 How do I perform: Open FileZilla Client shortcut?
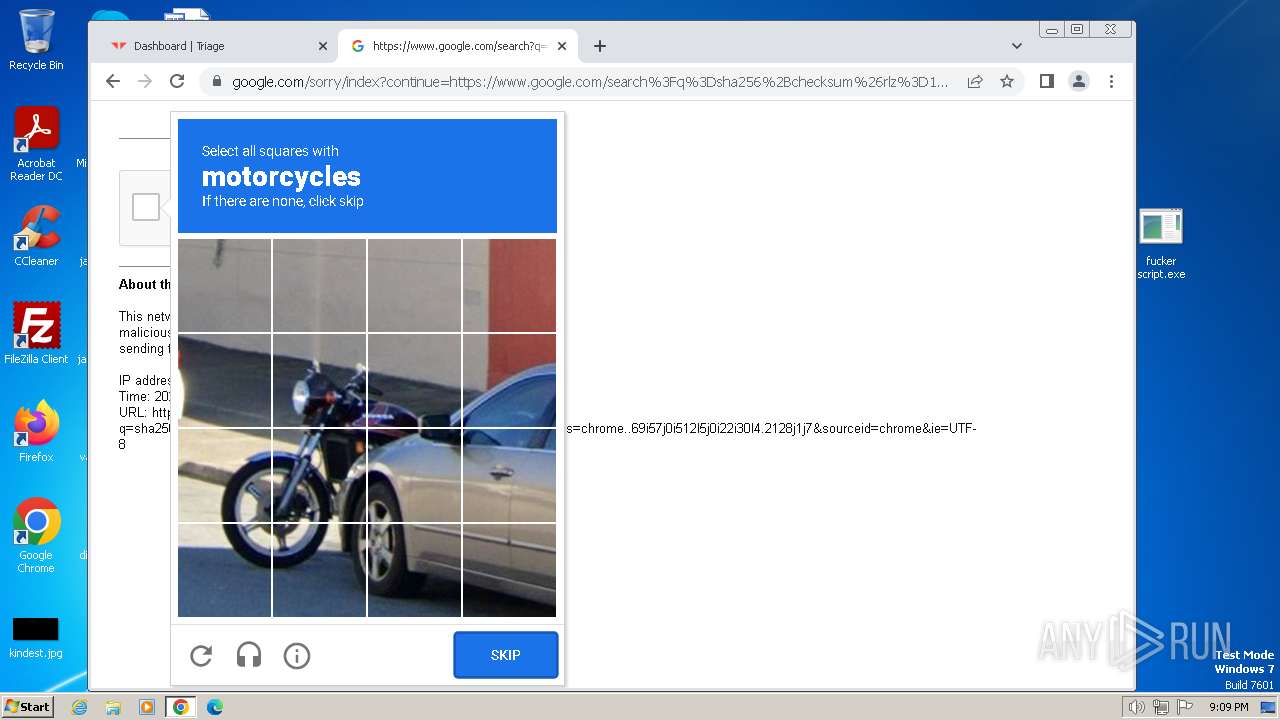click(x=36, y=333)
